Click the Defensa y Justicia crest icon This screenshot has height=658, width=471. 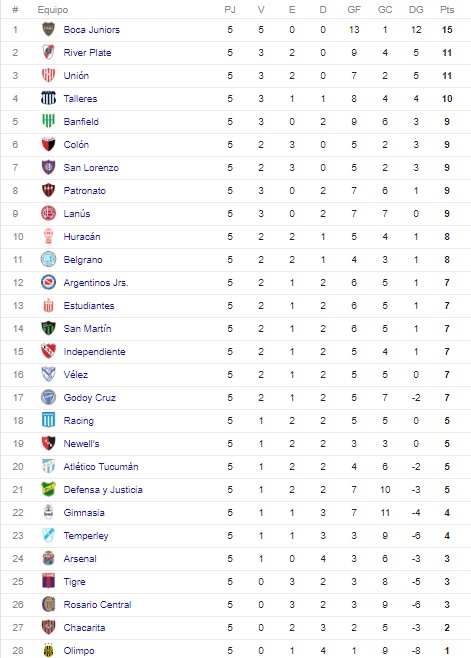[x=48, y=489]
